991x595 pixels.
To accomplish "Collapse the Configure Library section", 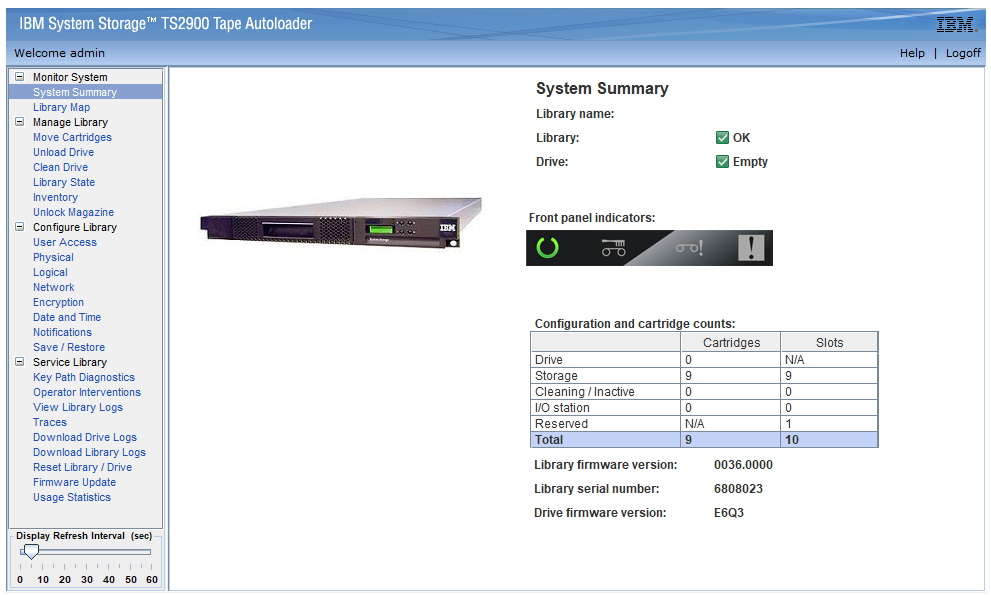I will [x=20, y=226].
